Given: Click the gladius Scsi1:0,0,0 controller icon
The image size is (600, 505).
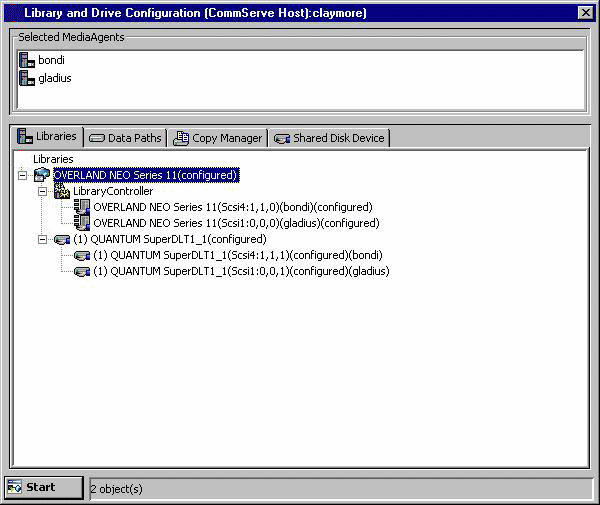Looking at the screenshot, I should (x=82, y=223).
